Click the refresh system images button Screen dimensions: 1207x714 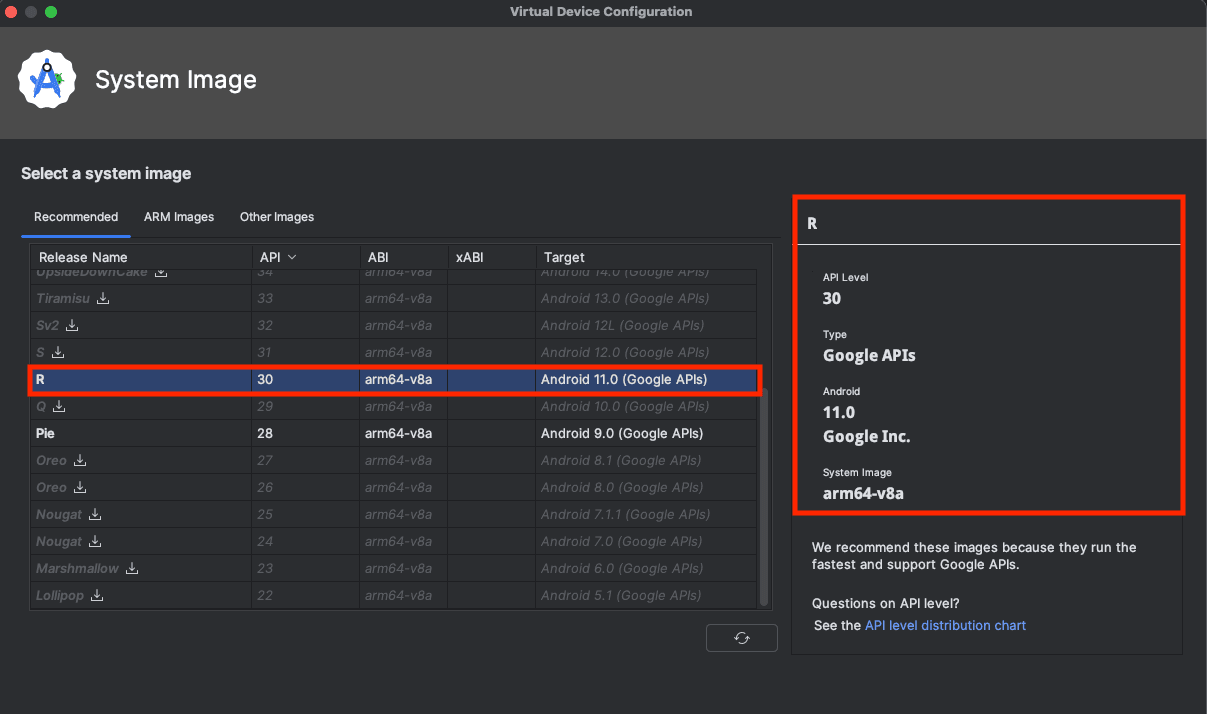[741, 638]
